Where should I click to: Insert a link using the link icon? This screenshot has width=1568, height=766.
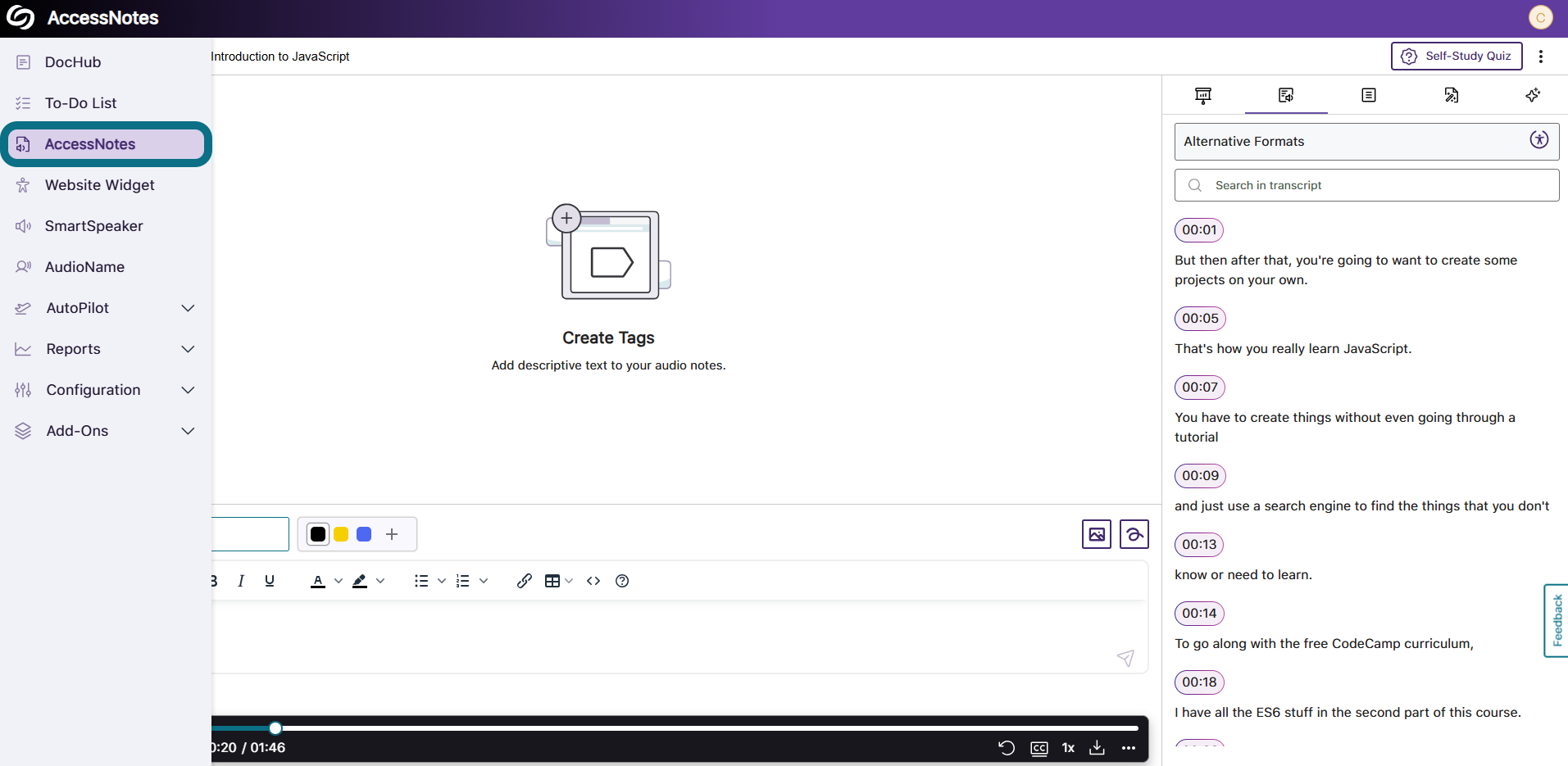[x=525, y=581]
